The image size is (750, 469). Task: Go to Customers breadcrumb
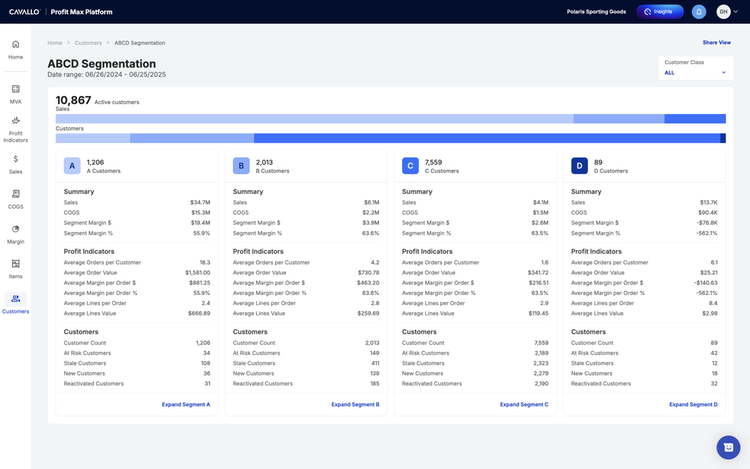click(88, 43)
